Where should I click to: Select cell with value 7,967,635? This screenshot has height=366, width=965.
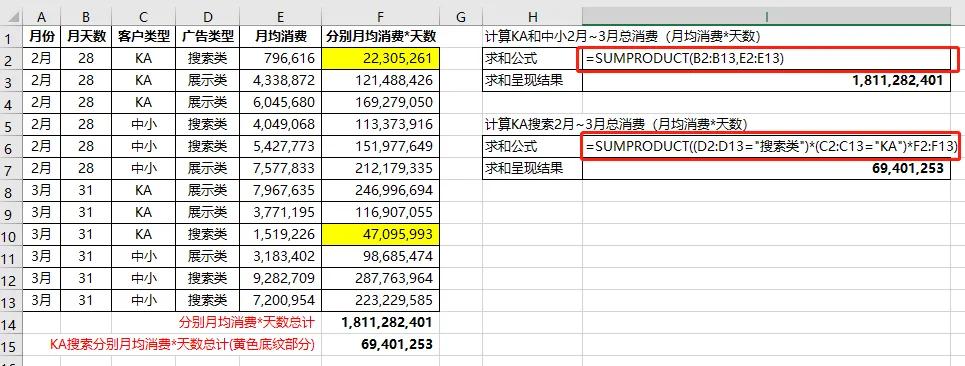tap(280, 191)
